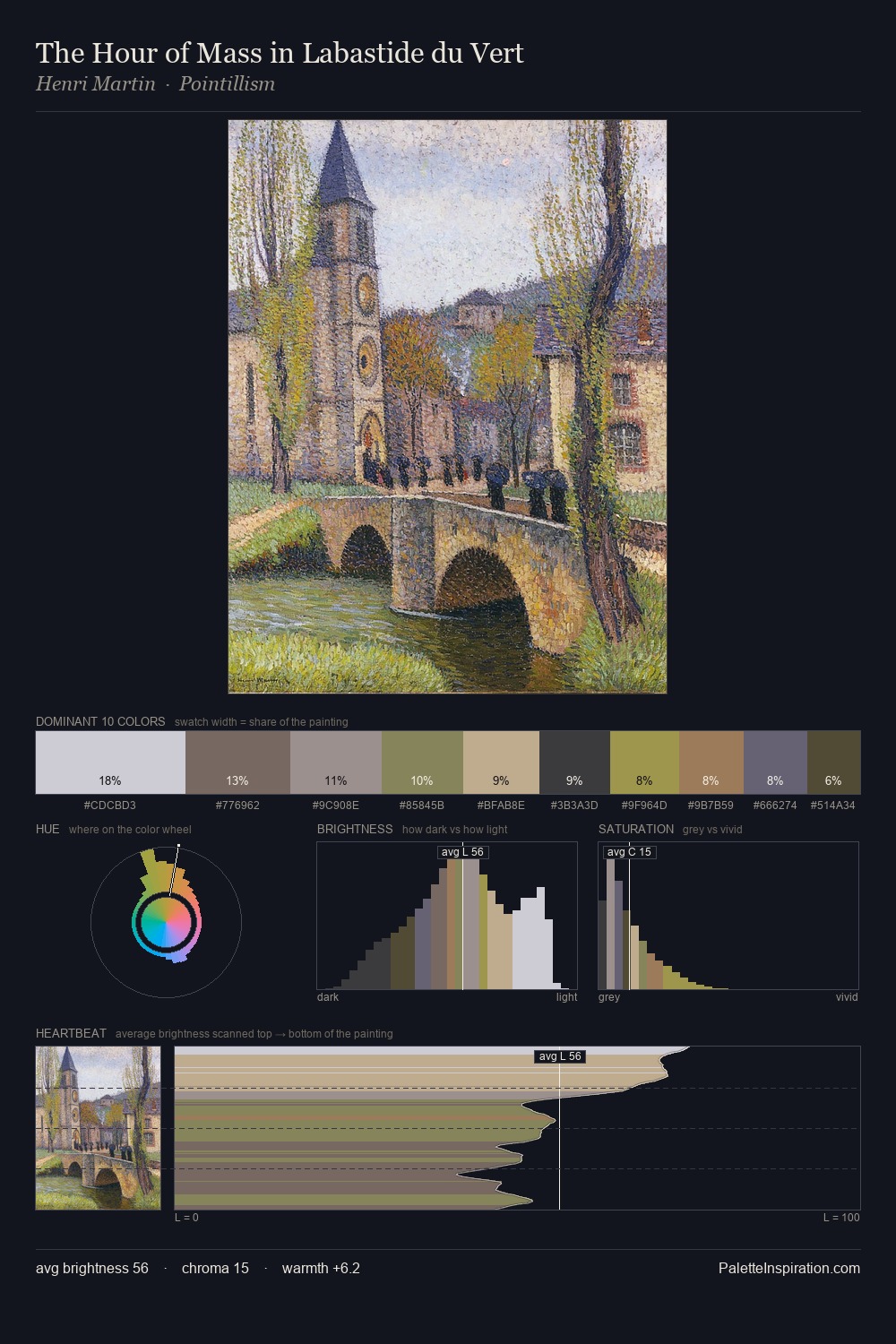896x1344 pixels.
Task: Click the heartbeat brightness profile chart
Action: coord(517,1128)
